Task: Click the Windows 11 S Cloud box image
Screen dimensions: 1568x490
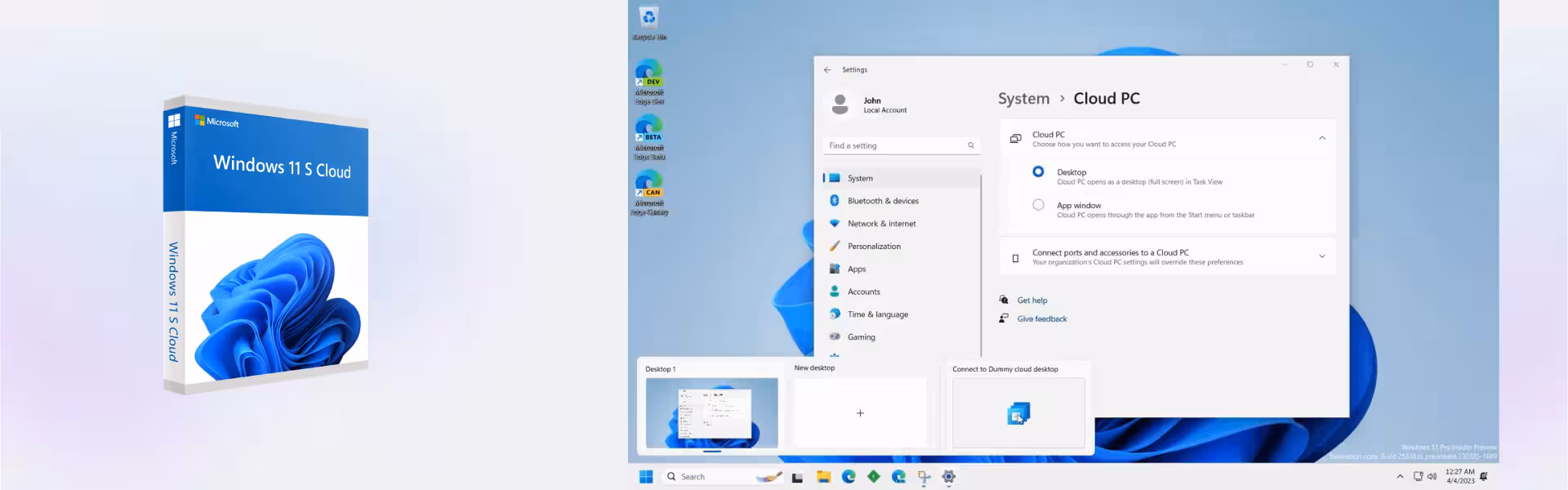Action: (267, 244)
